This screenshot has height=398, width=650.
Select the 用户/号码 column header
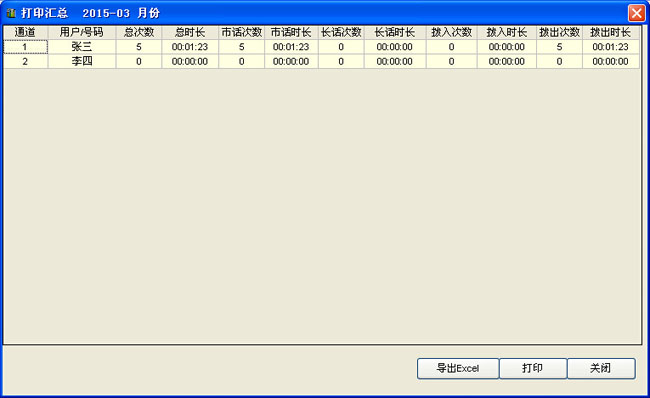click(82, 32)
